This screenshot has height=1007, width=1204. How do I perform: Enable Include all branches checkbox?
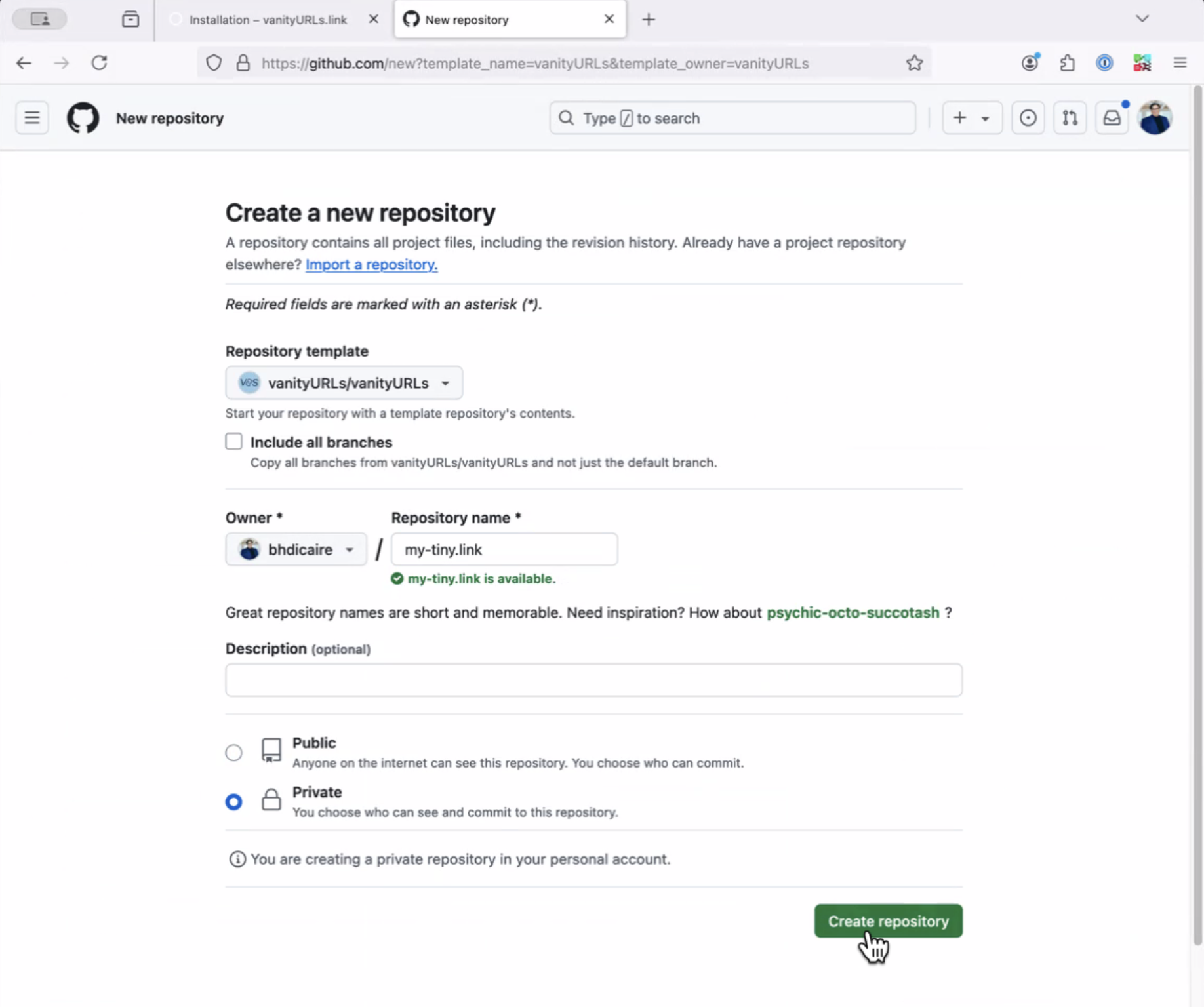(233, 441)
